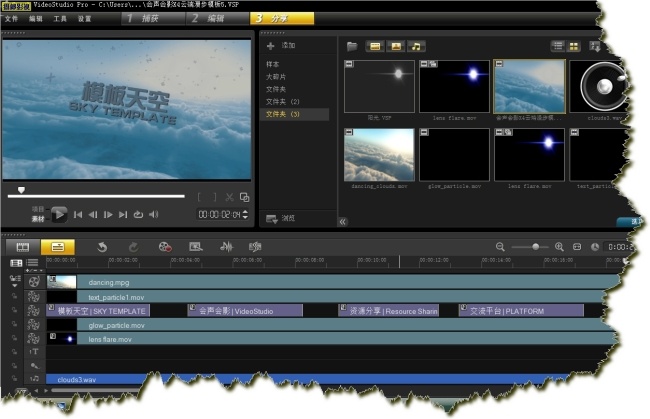Viewport: 650px width, 419px height.
Task: Open the 编辑 menu in the menu bar
Action: pos(36,19)
